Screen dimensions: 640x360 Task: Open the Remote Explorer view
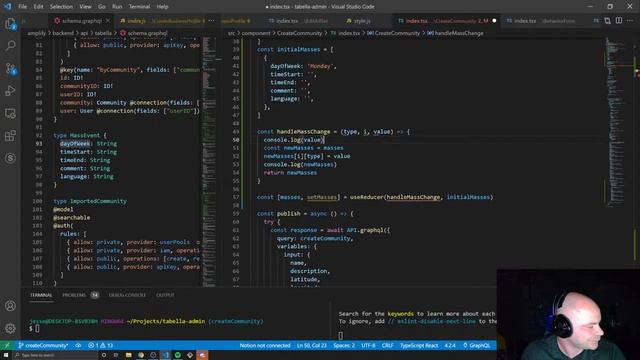coord(10,113)
